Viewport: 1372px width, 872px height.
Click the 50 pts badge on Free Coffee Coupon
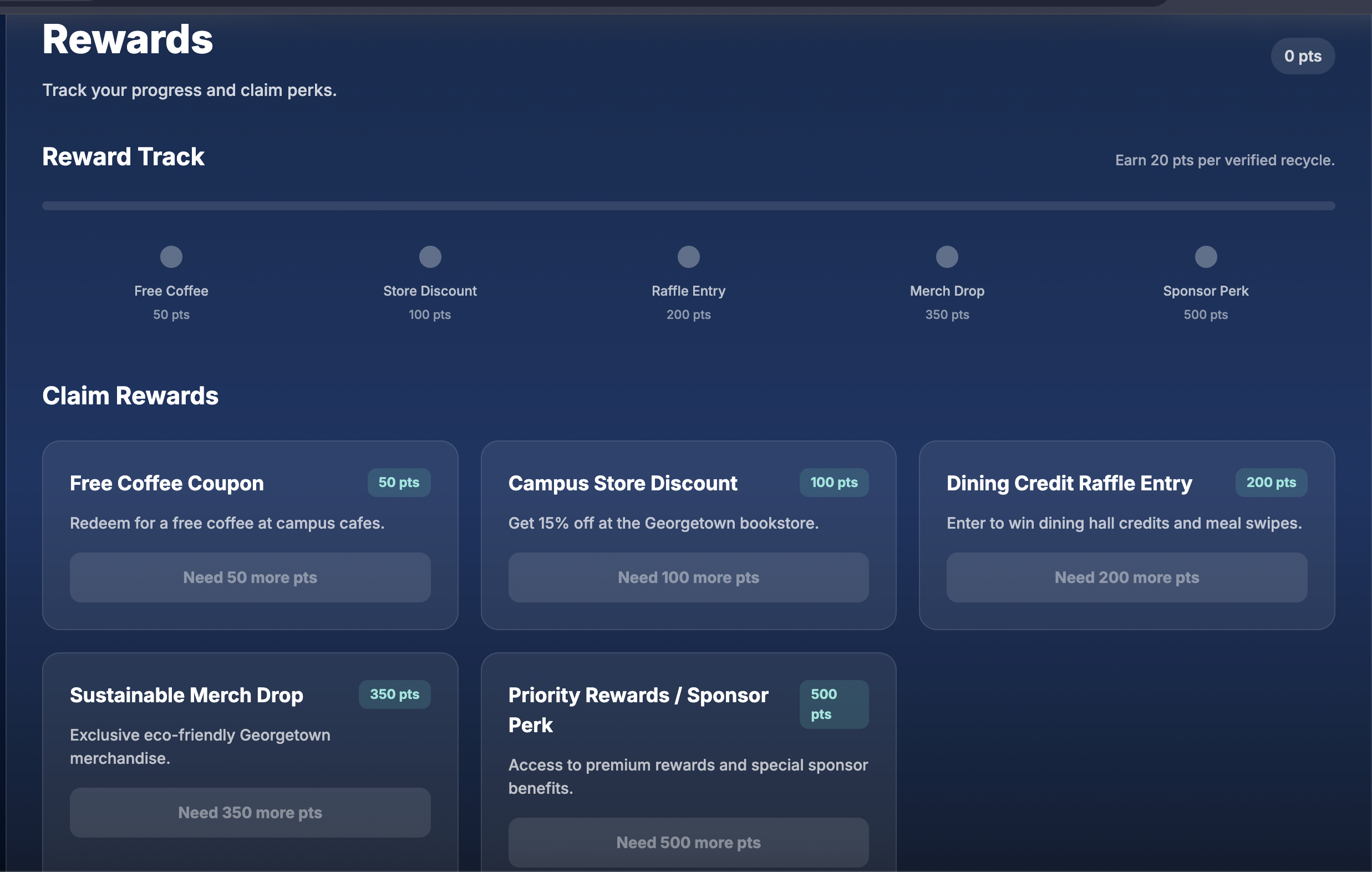399,482
